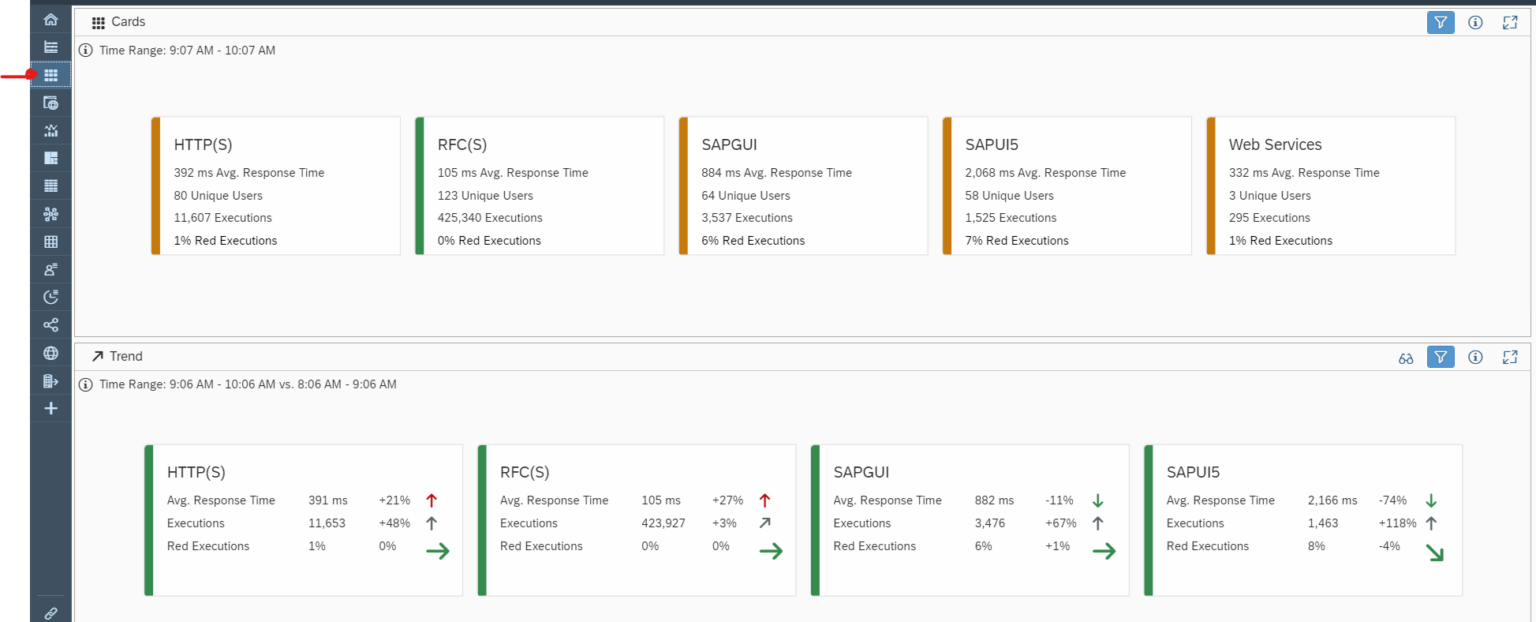Open the globe view in the sidebar
The width and height of the screenshot is (1536, 622).
click(50, 352)
